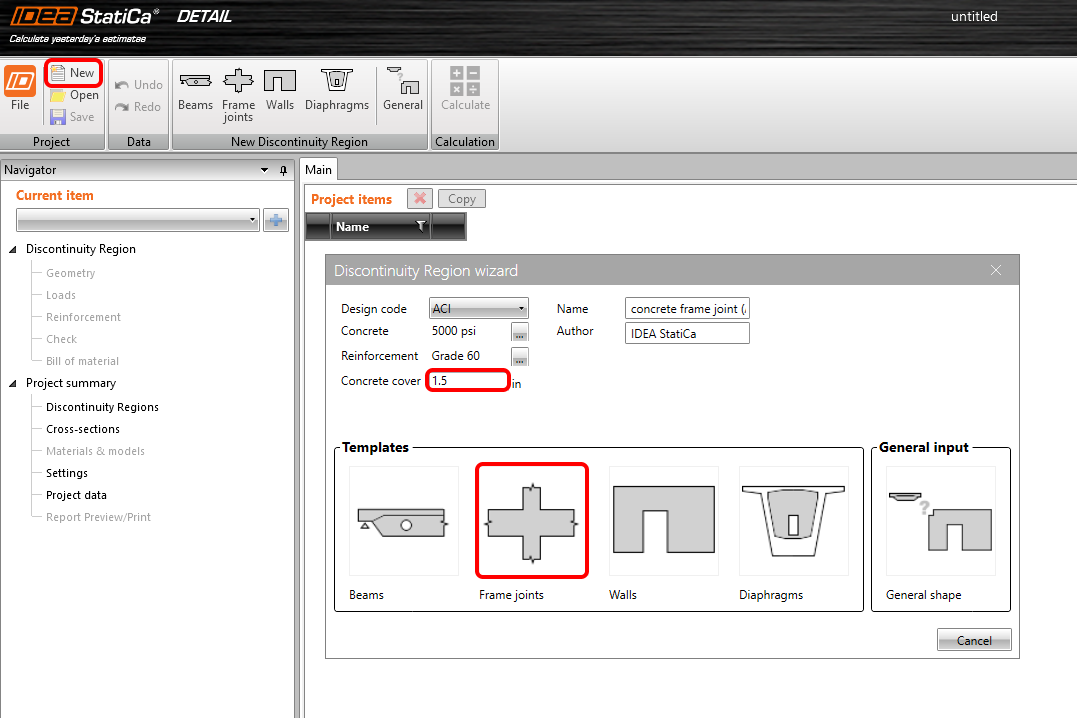
Task: Select the General shape input thumbnail
Action: tap(940, 521)
